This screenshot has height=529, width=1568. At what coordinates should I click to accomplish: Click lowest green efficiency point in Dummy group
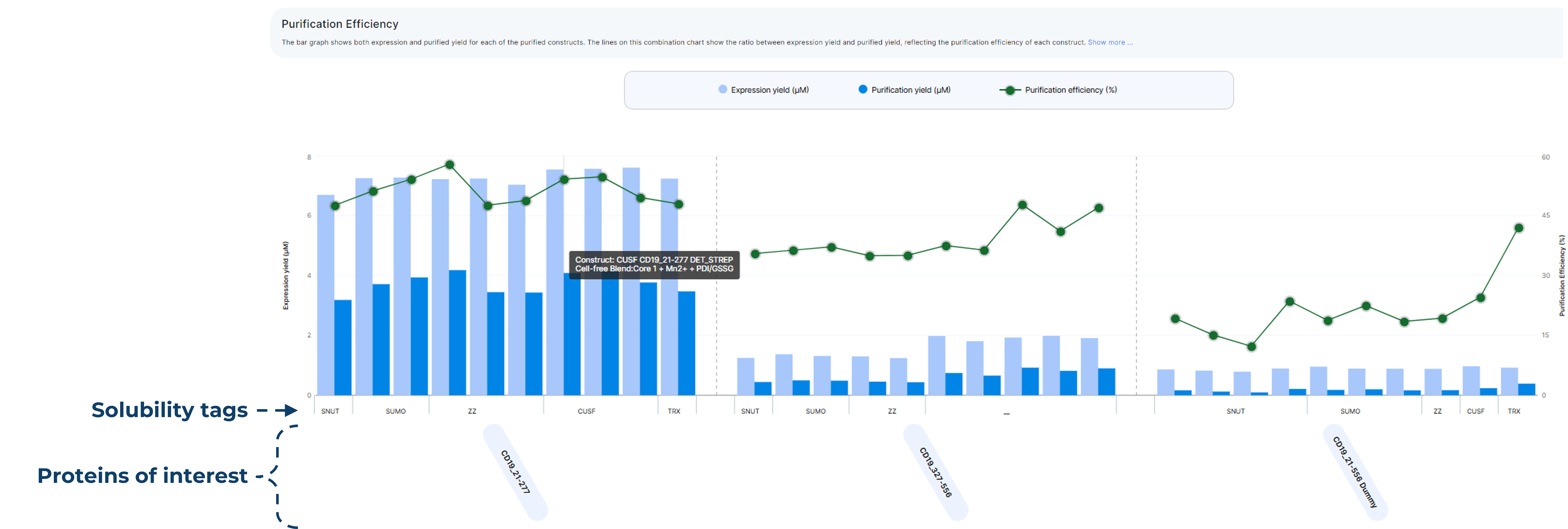1251,347
